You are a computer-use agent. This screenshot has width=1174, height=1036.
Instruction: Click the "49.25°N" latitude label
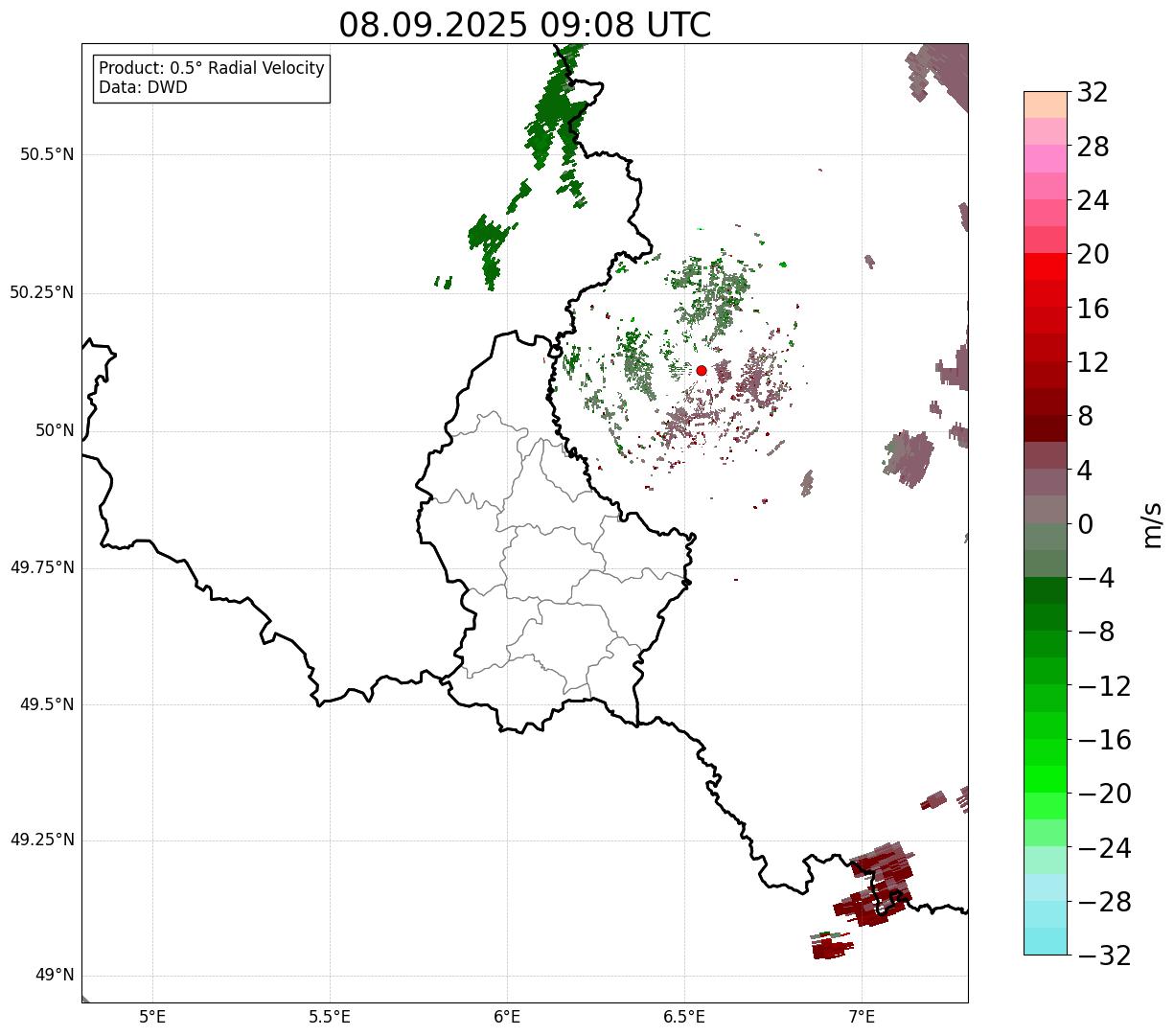pyautogui.click(x=42, y=840)
